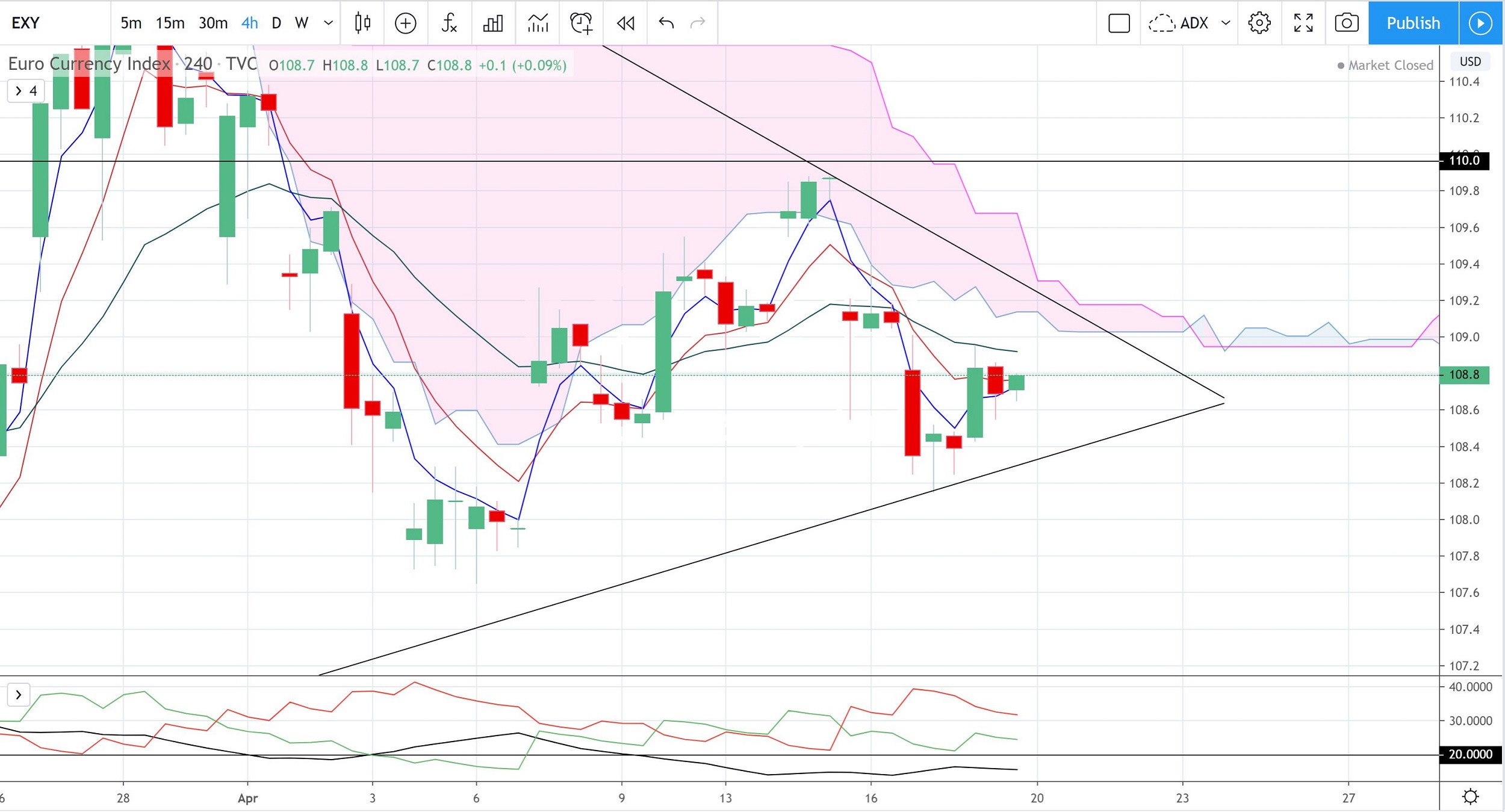Open price scale settings gear at bottom right
The height and width of the screenshot is (812, 1505).
coord(1471,796)
